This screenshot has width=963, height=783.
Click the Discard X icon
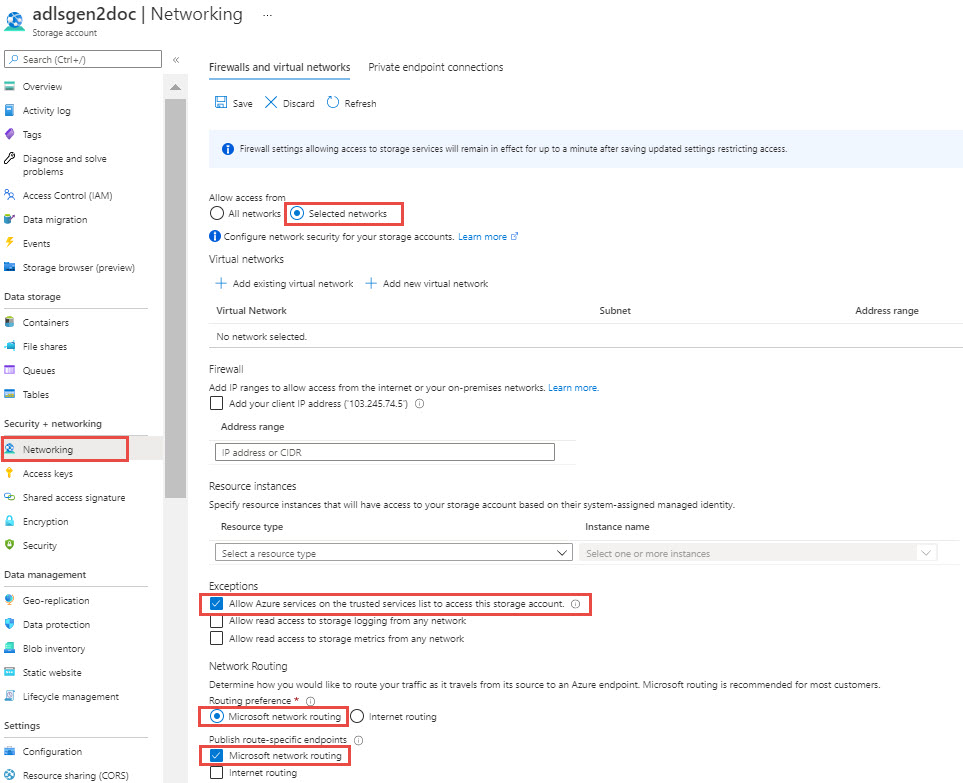[x=271, y=103]
